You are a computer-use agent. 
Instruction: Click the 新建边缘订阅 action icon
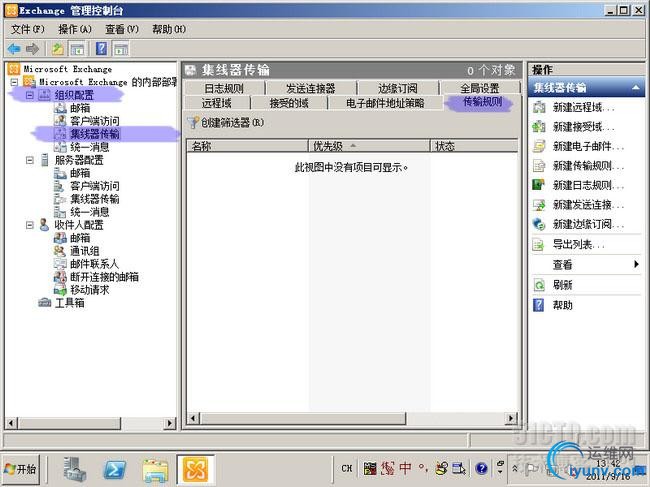(x=539, y=224)
